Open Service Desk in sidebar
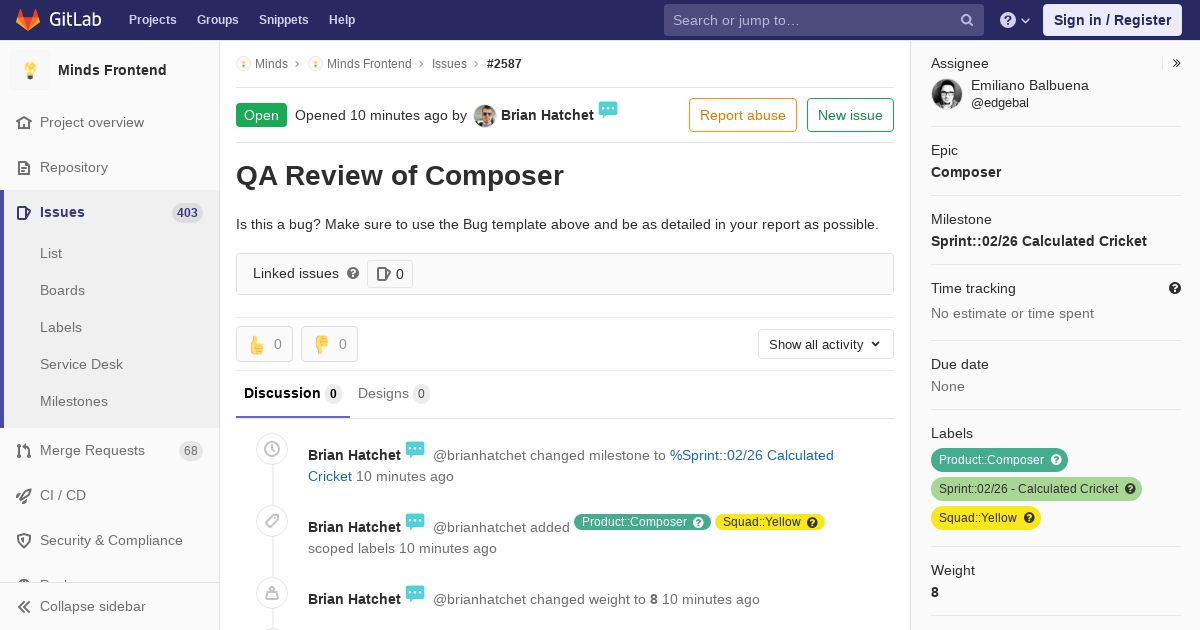Screen dimensions: 1200x630 pyautogui.click(x=81, y=364)
